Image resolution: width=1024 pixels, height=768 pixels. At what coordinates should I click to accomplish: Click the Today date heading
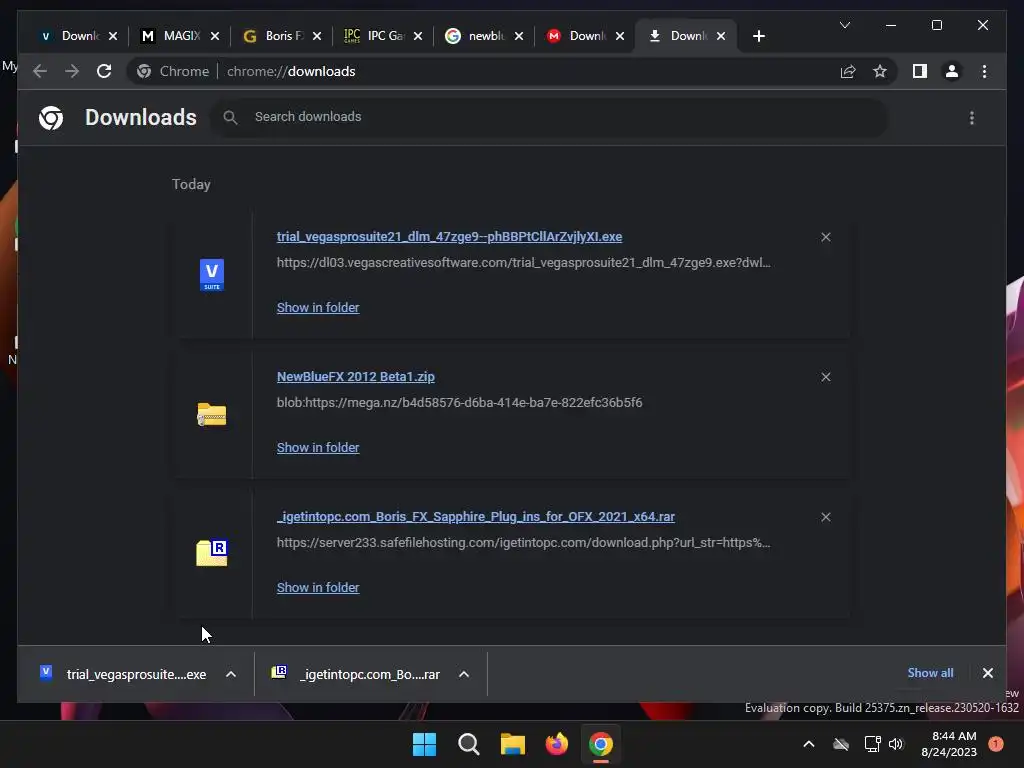(x=191, y=184)
